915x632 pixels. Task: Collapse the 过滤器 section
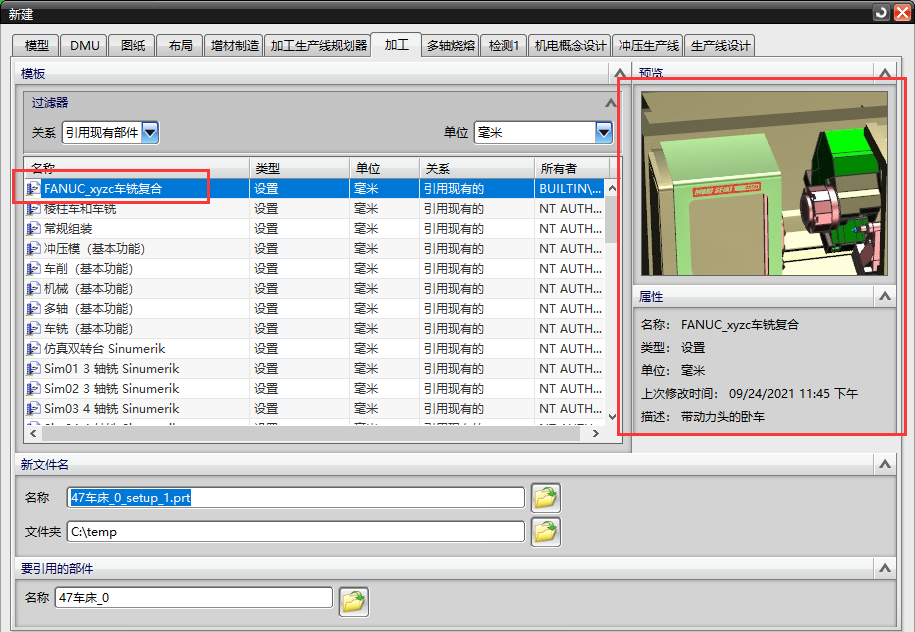click(610, 103)
